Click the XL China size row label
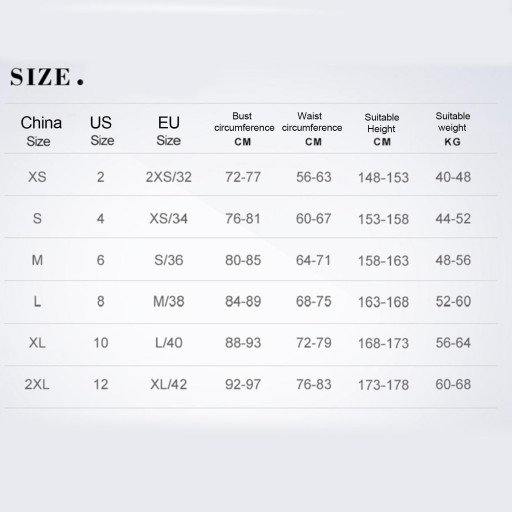This screenshot has width=512, height=512. click(37, 343)
